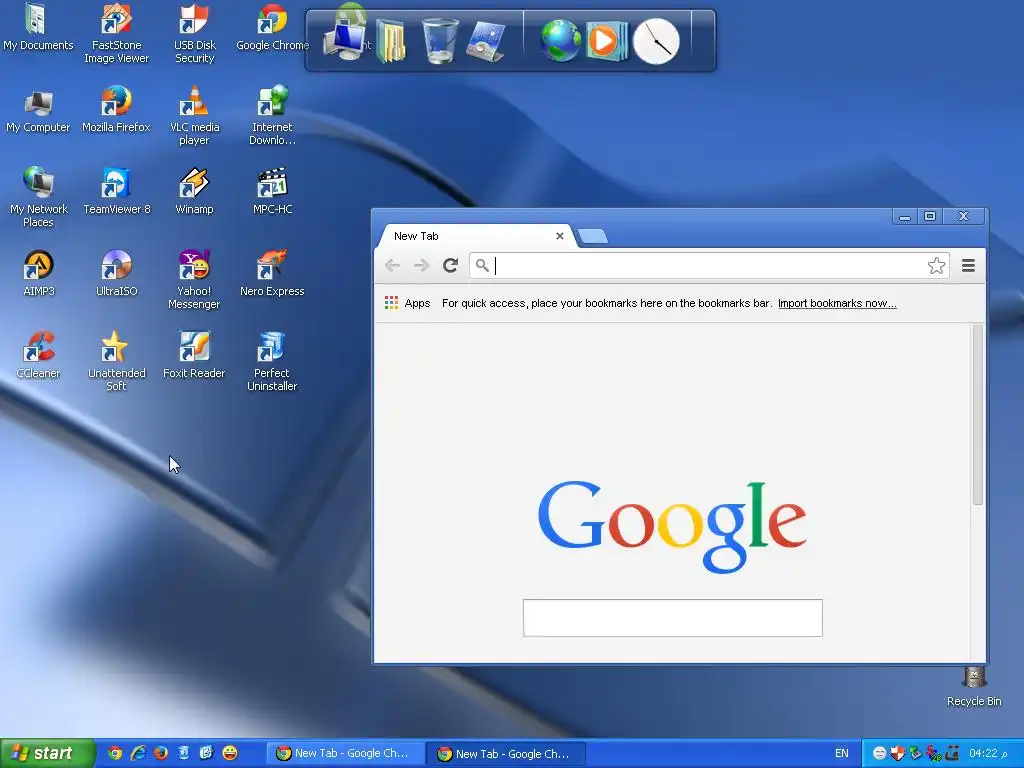Viewport: 1024px width, 768px height.
Task: Switch to second New Tab taskbar button
Action: pyautogui.click(x=506, y=754)
